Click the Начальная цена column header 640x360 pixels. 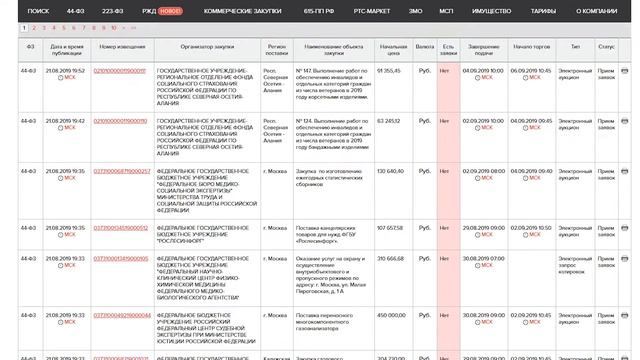393,50
